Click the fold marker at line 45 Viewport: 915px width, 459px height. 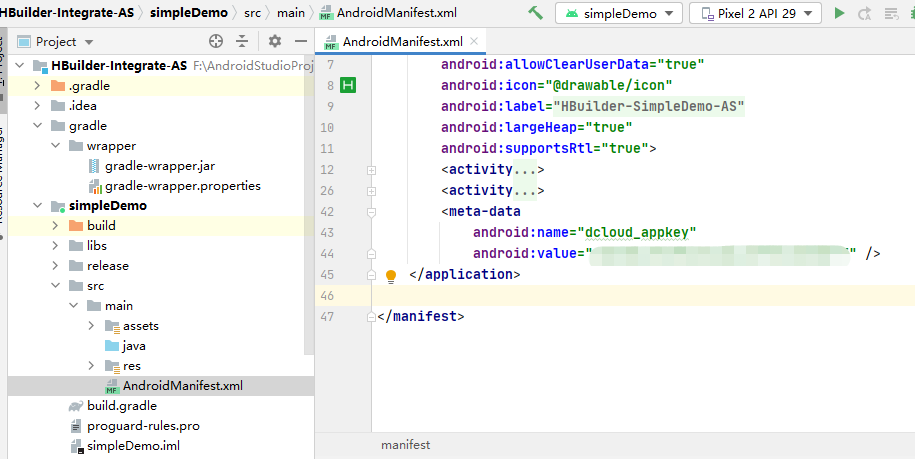(x=371, y=275)
